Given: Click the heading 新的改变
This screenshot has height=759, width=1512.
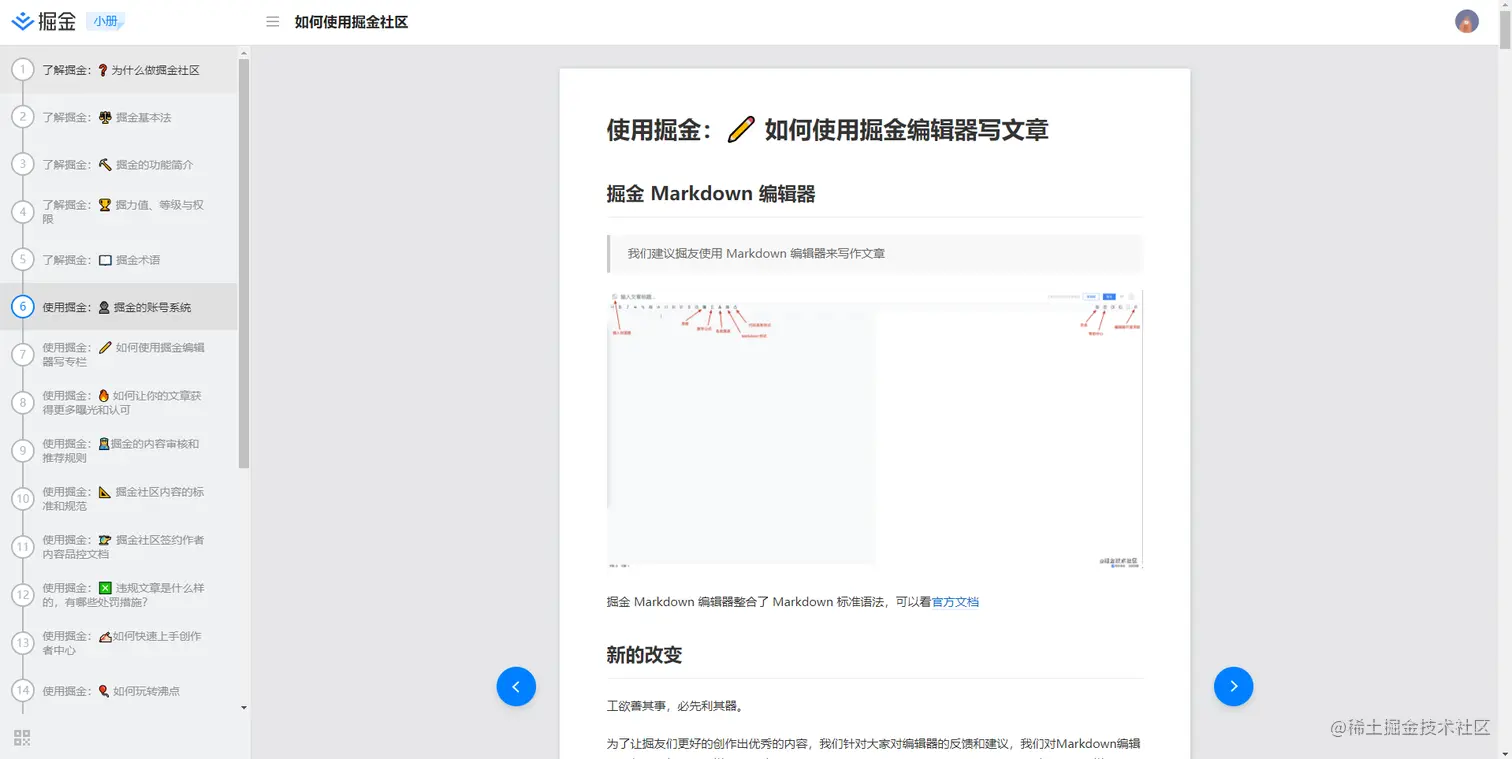Looking at the screenshot, I should [644, 655].
